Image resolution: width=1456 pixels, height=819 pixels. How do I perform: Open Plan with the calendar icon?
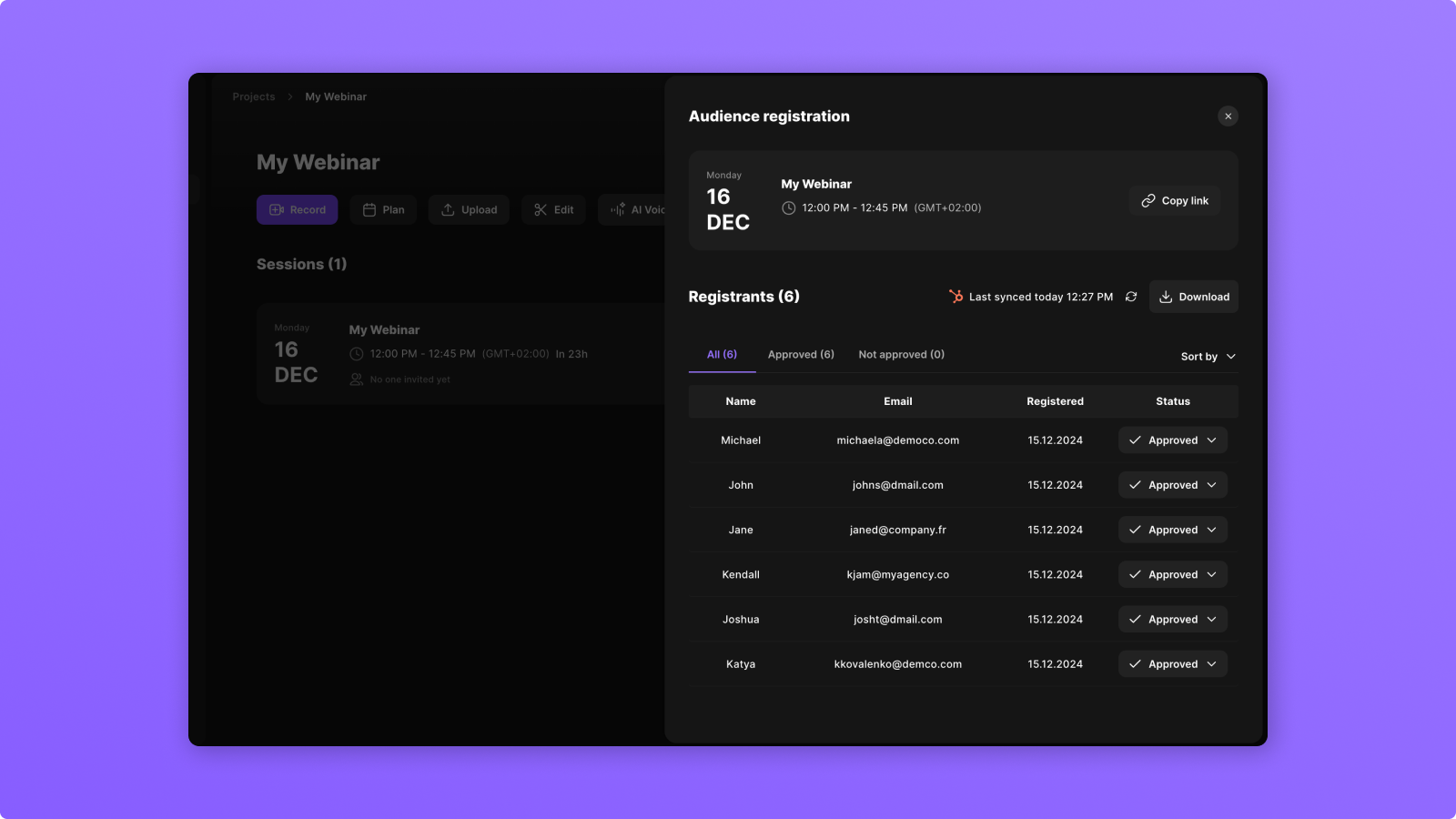pyautogui.click(x=383, y=210)
